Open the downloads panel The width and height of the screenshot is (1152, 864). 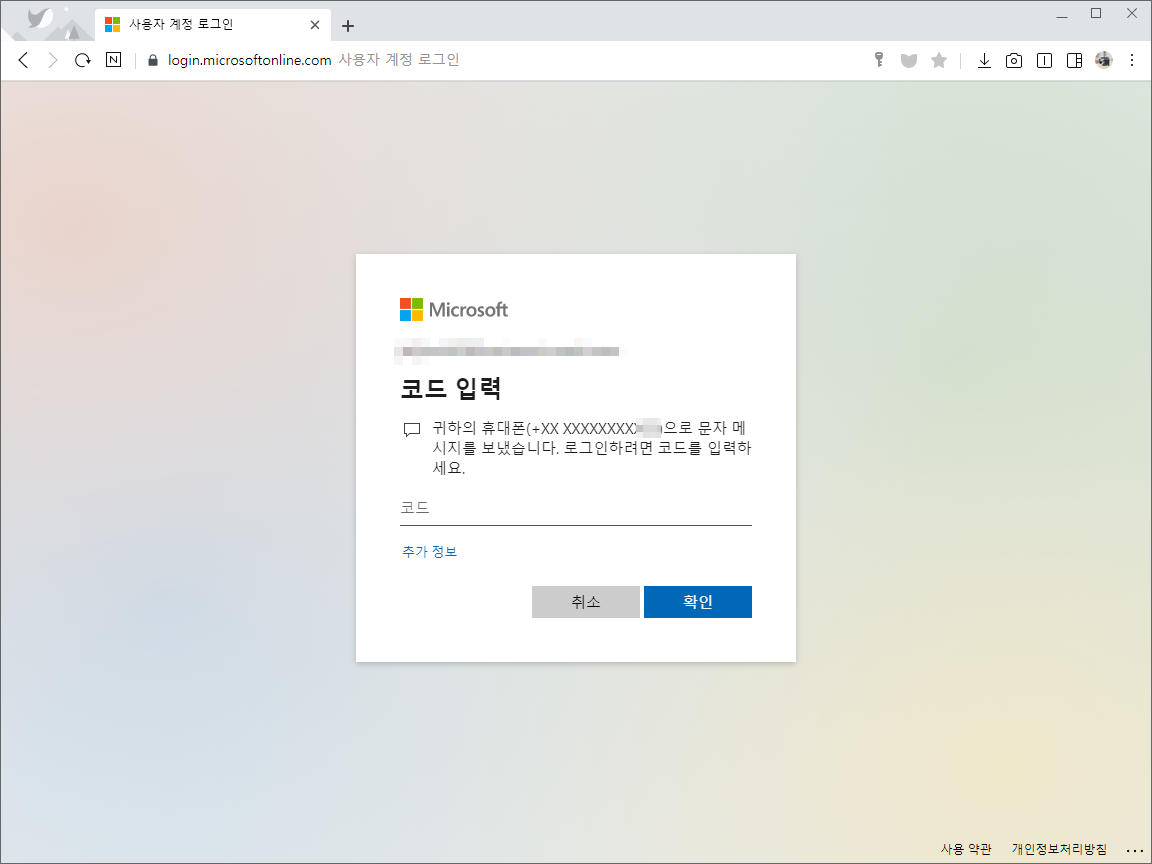(x=984, y=60)
